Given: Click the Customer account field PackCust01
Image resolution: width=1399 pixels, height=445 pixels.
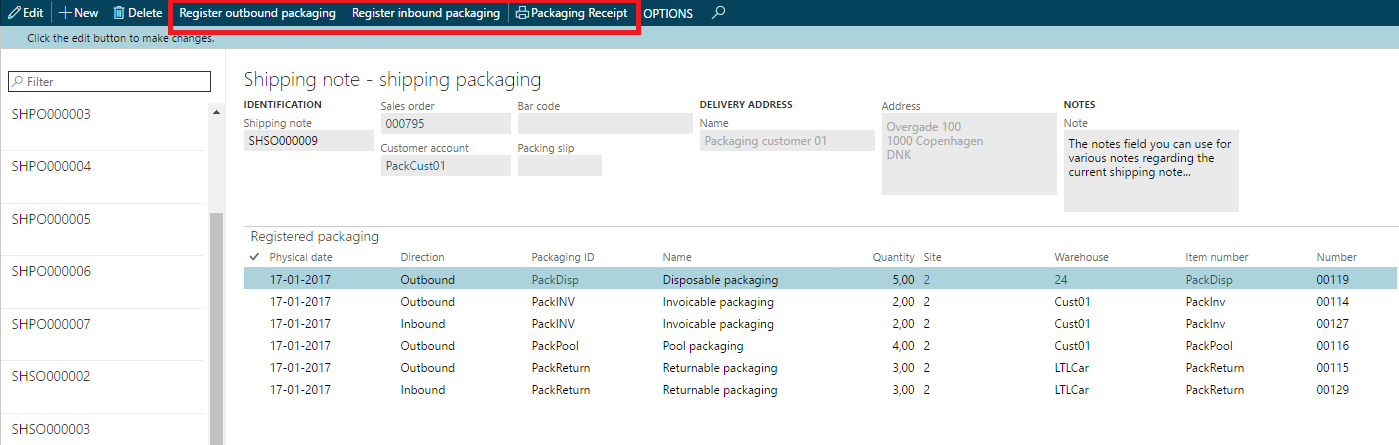Looking at the screenshot, I should tap(445, 166).
